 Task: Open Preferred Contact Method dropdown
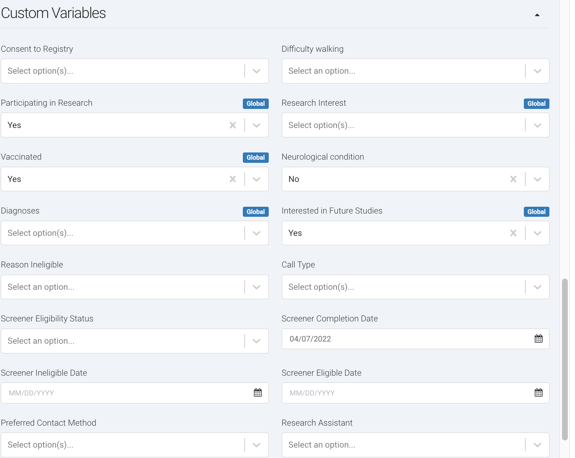(256, 445)
